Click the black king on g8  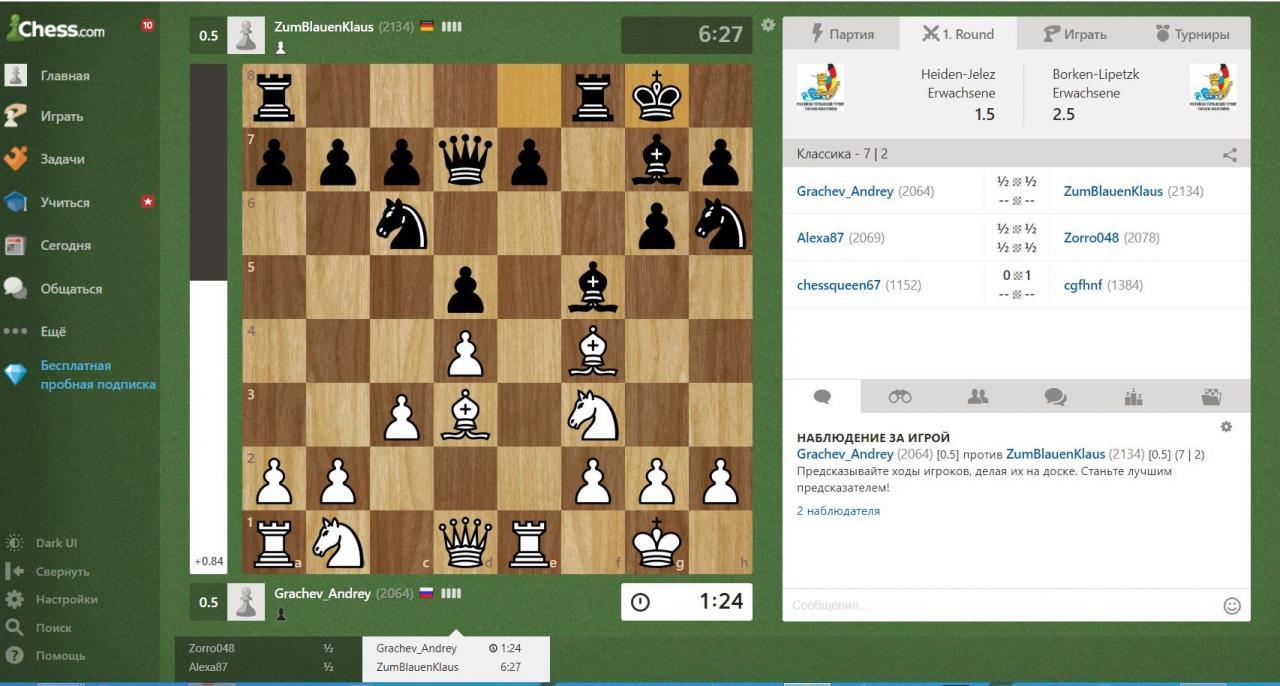[657, 96]
